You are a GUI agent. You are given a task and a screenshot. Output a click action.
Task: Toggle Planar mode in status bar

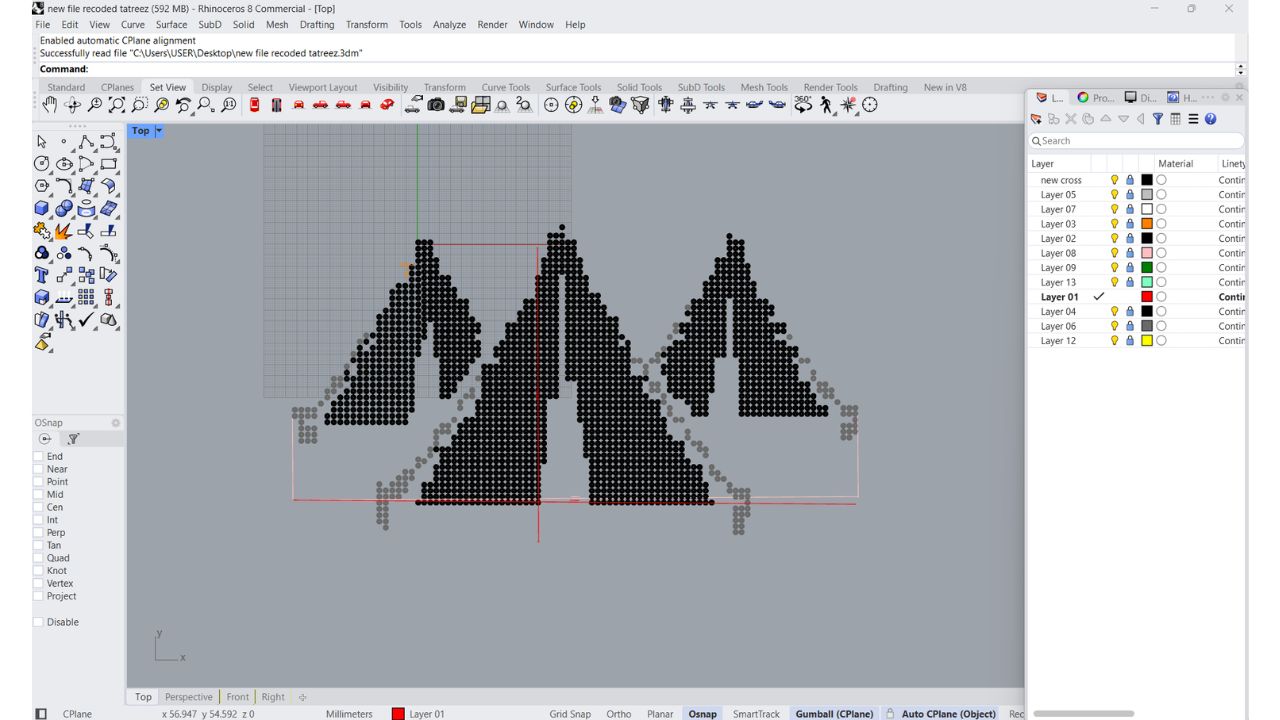[x=660, y=714]
